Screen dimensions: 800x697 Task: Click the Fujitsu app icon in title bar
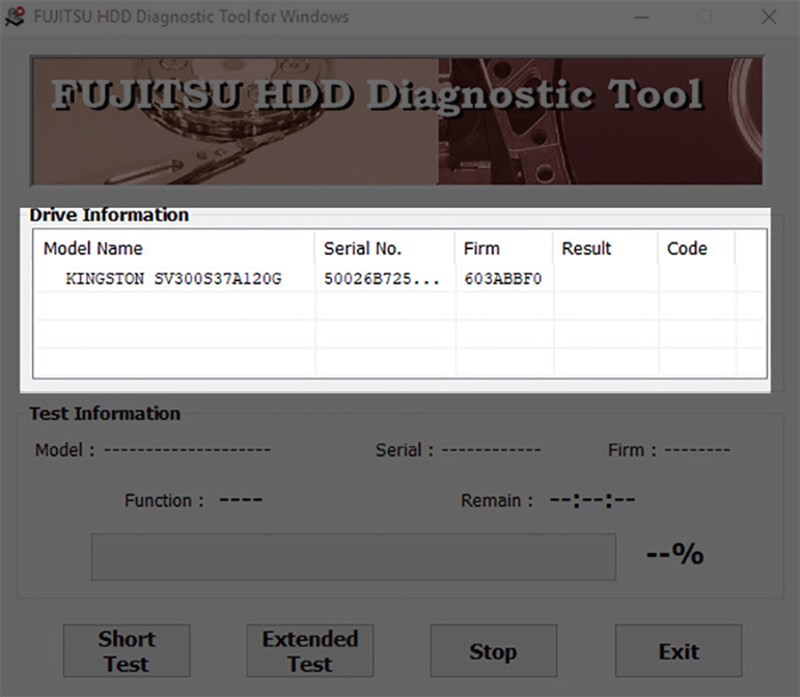[x=15, y=16]
